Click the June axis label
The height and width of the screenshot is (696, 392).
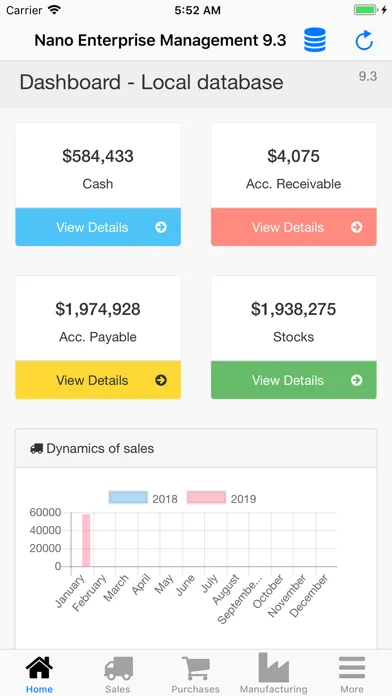[x=186, y=585]
